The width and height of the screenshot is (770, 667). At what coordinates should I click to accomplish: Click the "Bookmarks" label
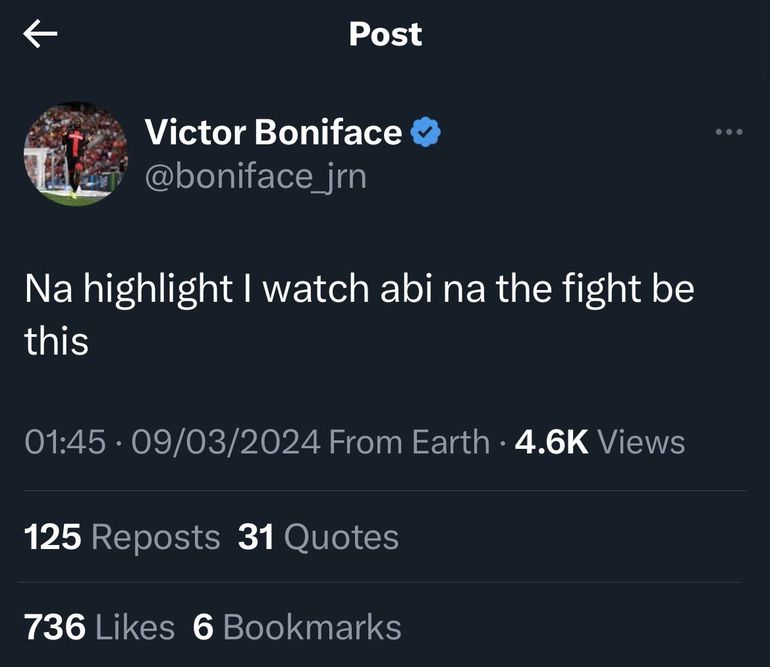coord(312,628)
